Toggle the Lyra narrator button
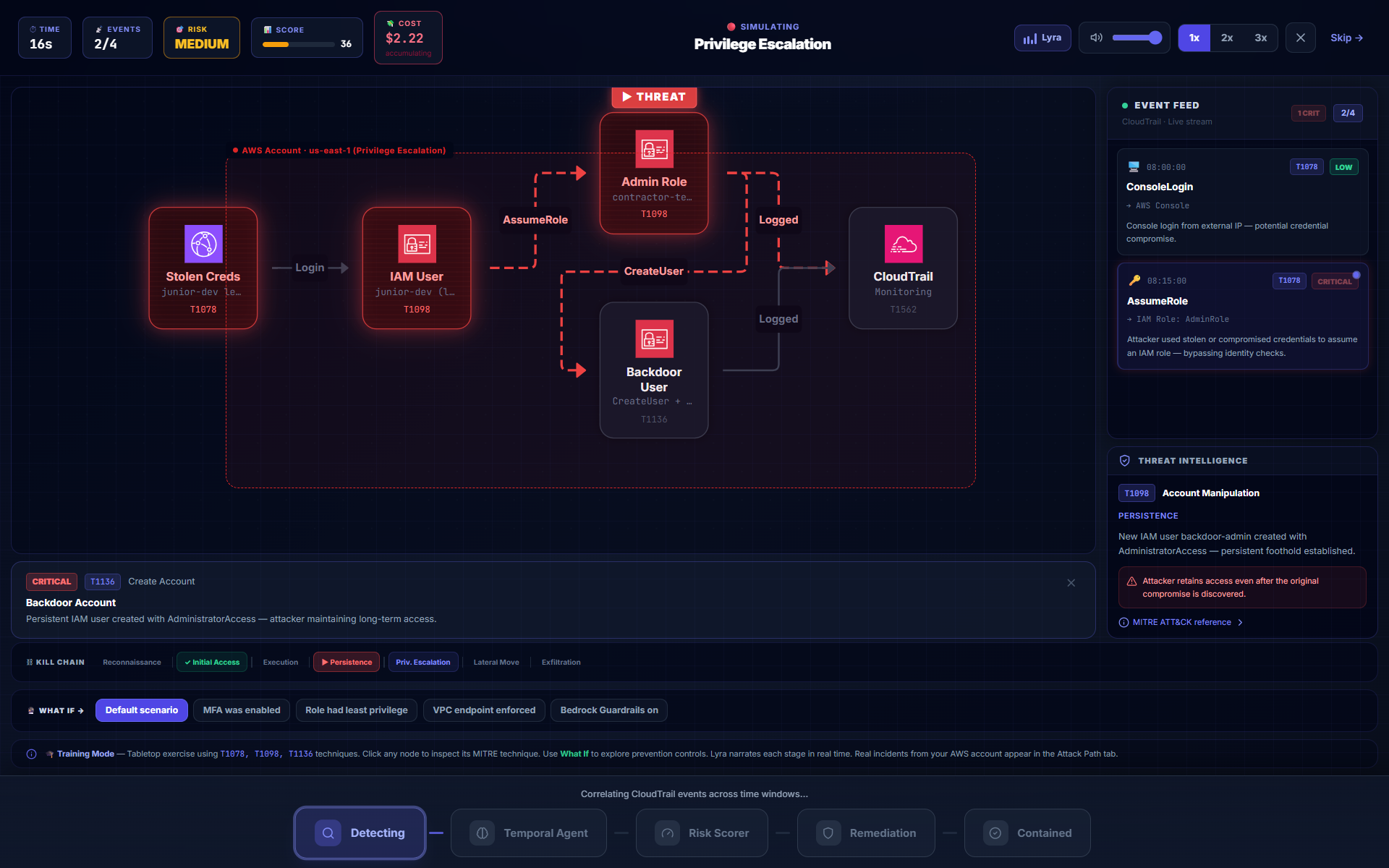 click(1042, 38)
